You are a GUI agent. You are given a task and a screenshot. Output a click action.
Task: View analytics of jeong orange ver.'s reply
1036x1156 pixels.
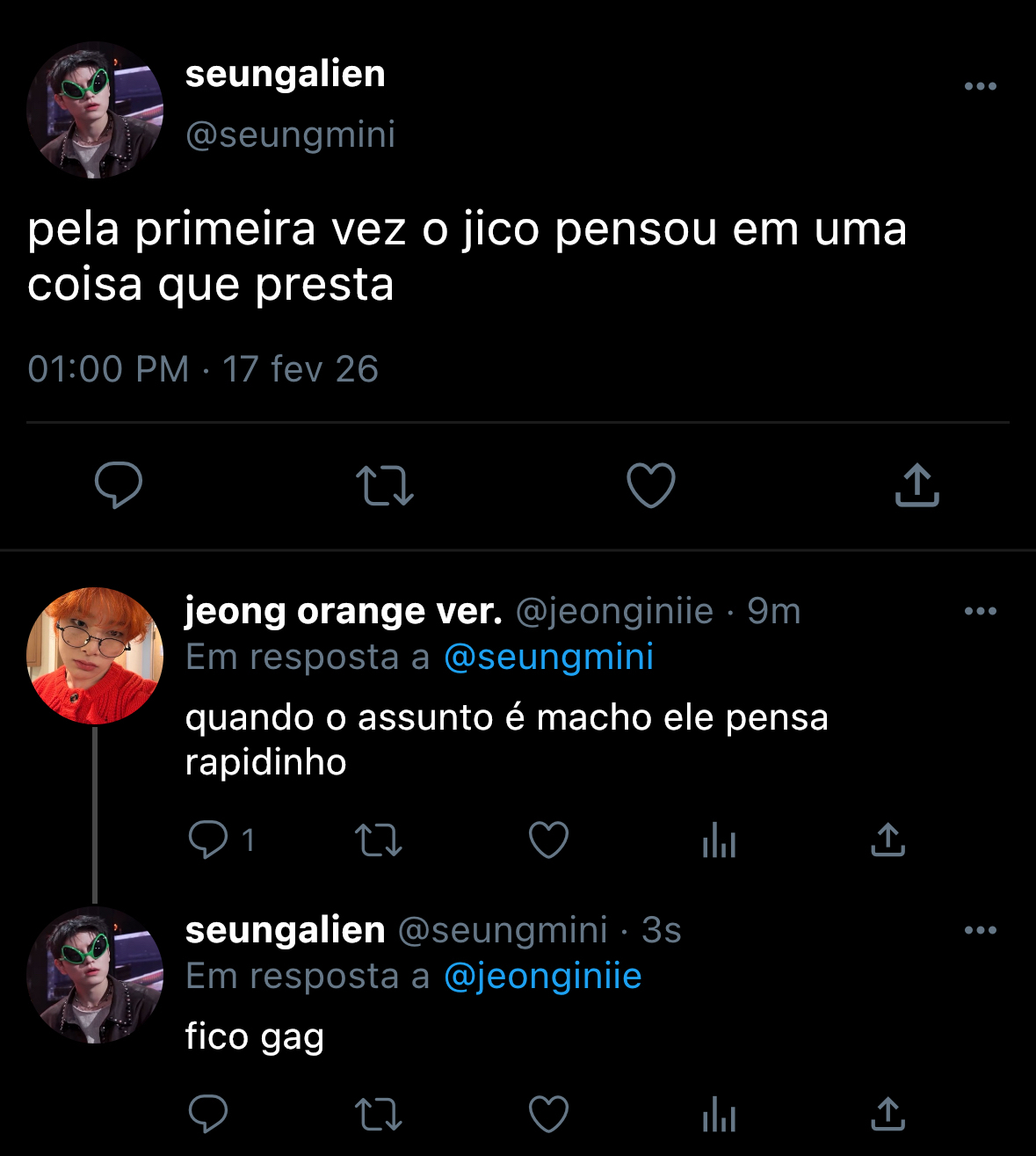[719, 840]
